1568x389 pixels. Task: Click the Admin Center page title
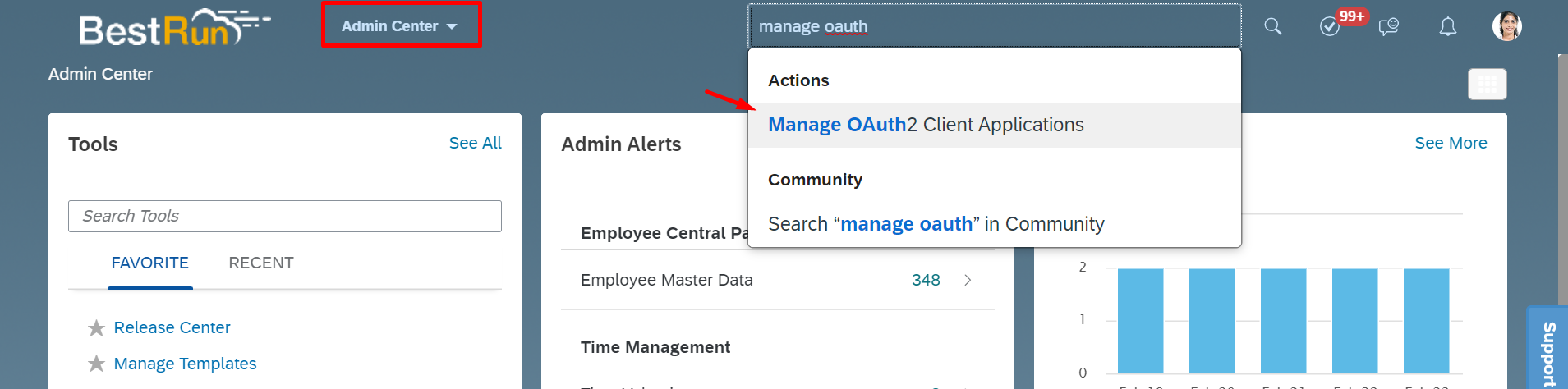pyautogui.click(x=100, y=74)
